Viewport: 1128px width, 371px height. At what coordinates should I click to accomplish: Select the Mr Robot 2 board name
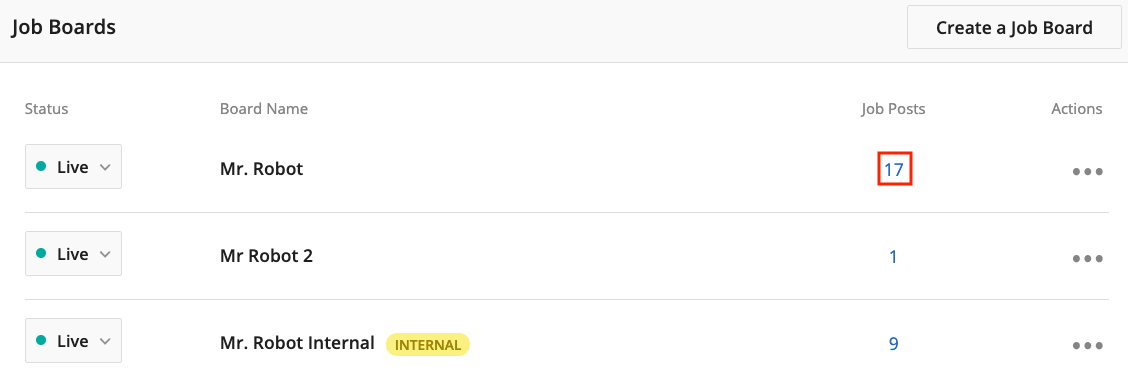[x=266, y=255]
